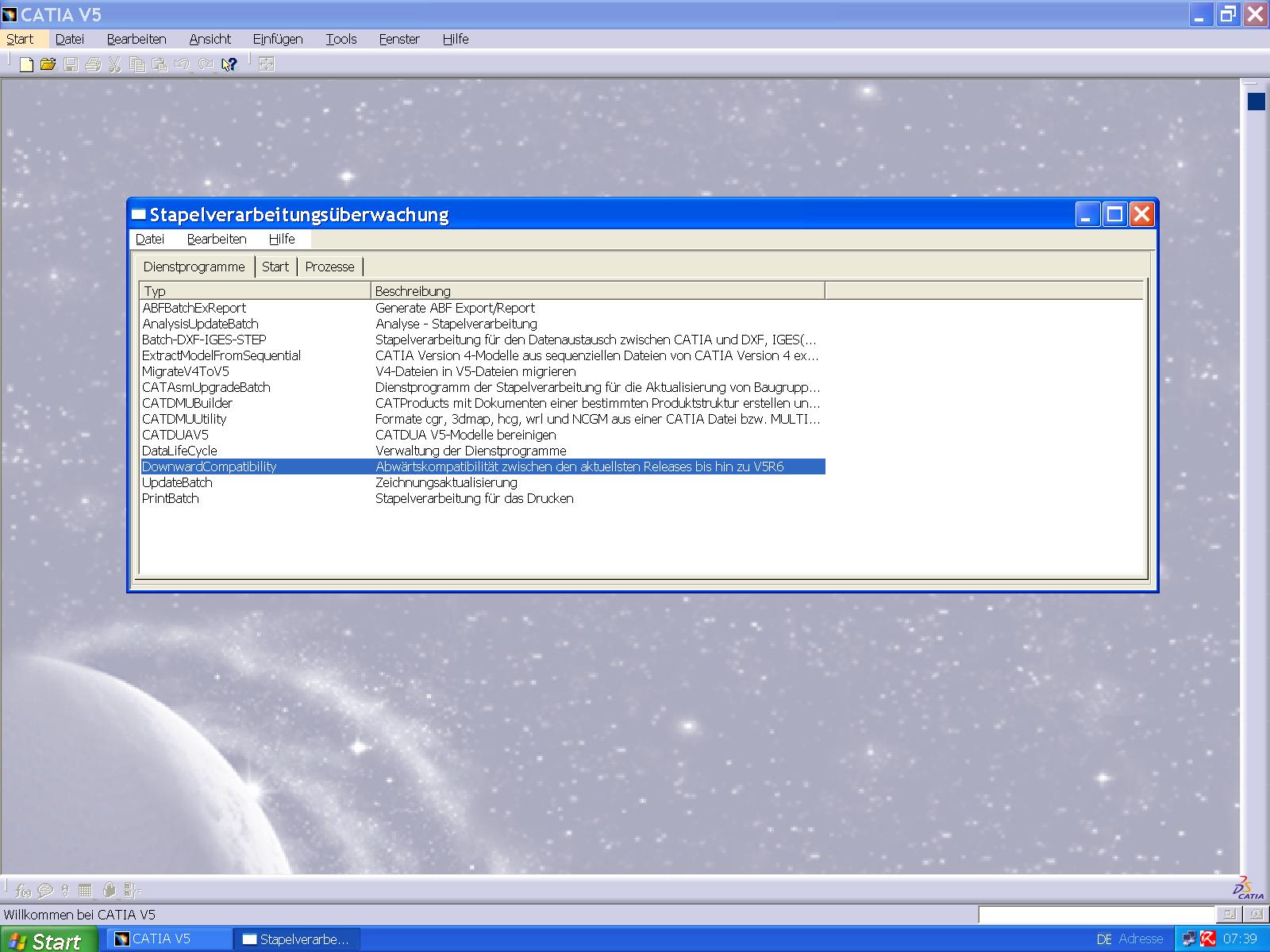Click first small button right of command field
The image size is (1270, 952).
click(x=1229, y=915)
